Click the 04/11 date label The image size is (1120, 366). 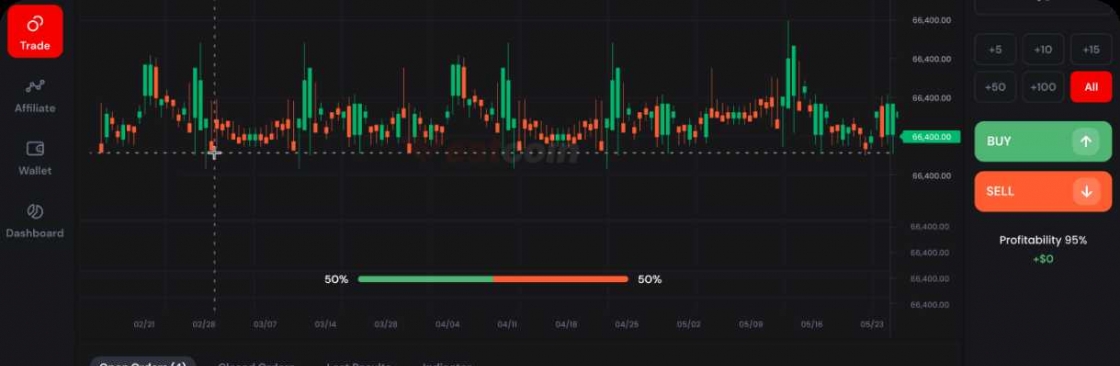click(x=507, y=325)
